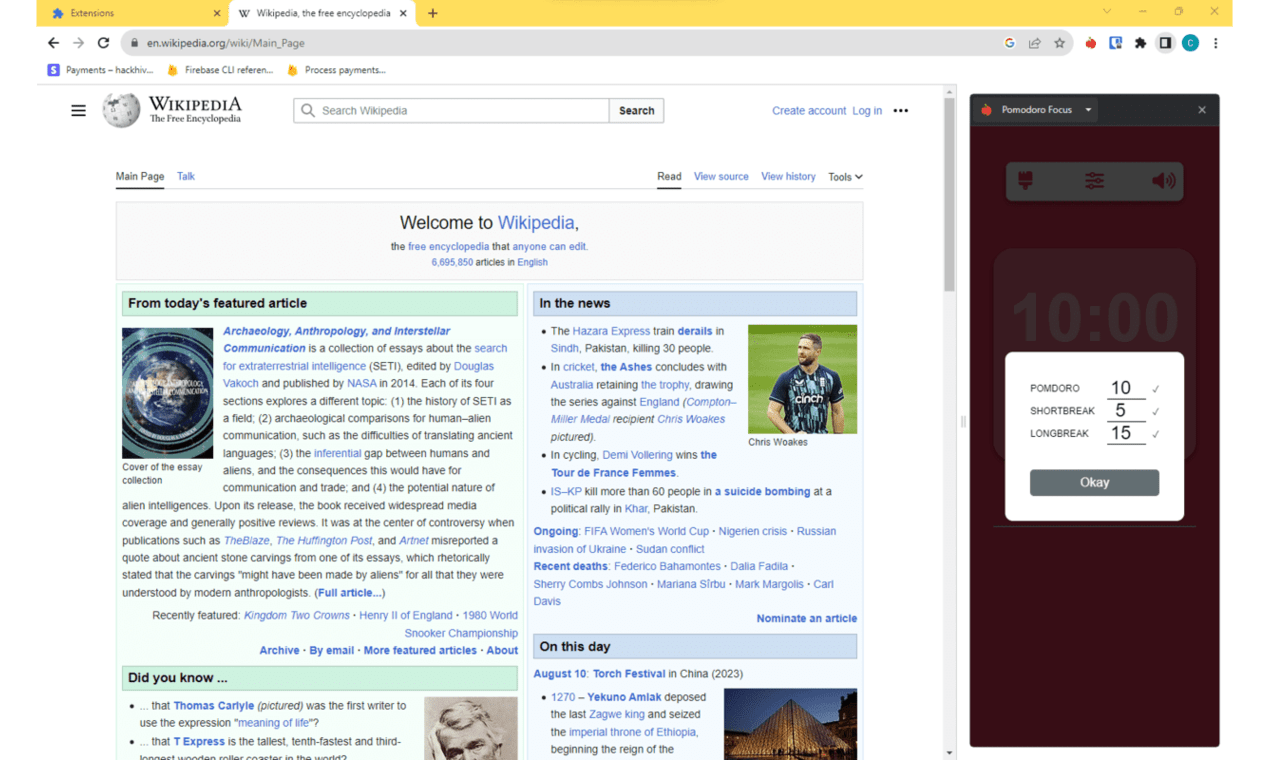Screen dimensions: 1270x760
Task: Toggle the Pomodoro speaker sound icon
Action: 1163,181
